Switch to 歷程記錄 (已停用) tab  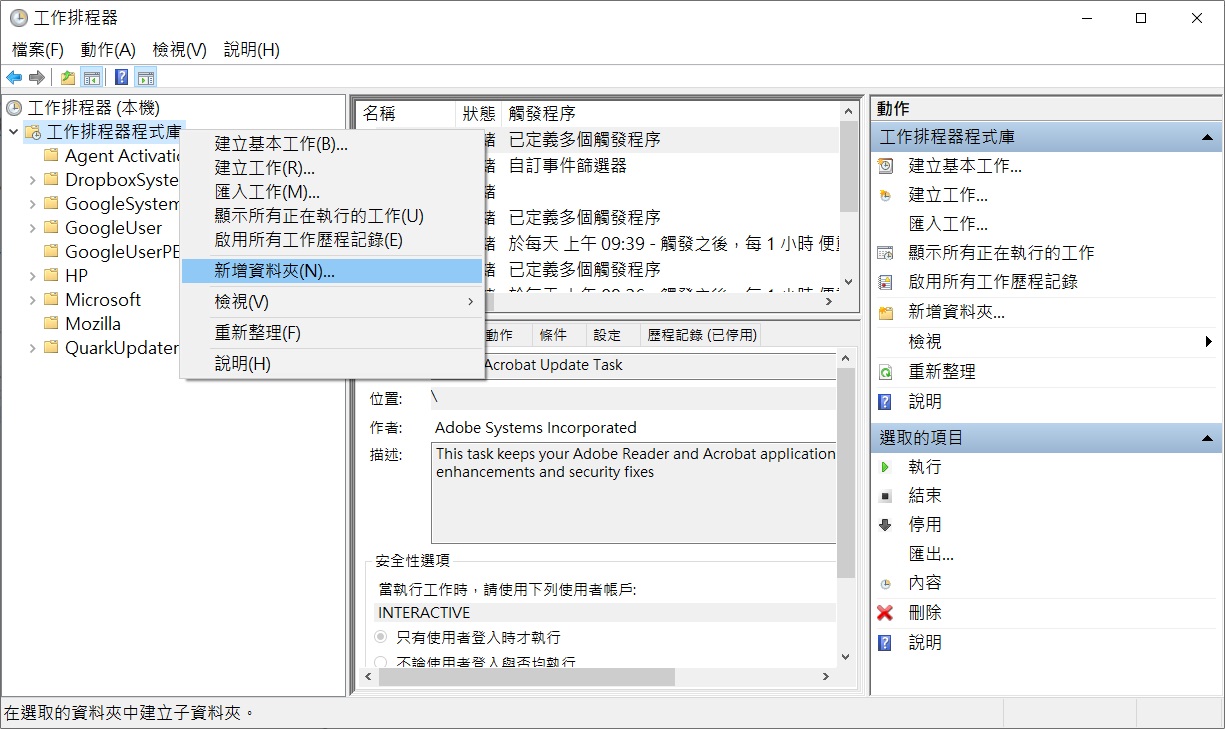tap(702, 335)
